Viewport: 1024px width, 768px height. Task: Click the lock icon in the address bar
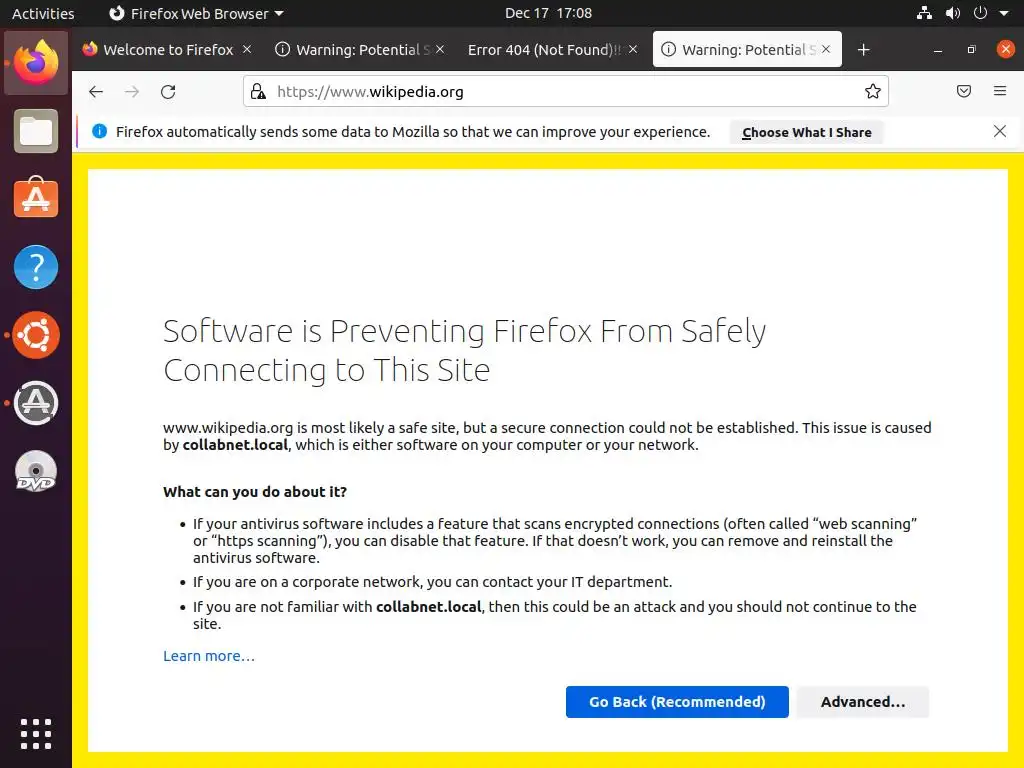(x=258, y=92)
